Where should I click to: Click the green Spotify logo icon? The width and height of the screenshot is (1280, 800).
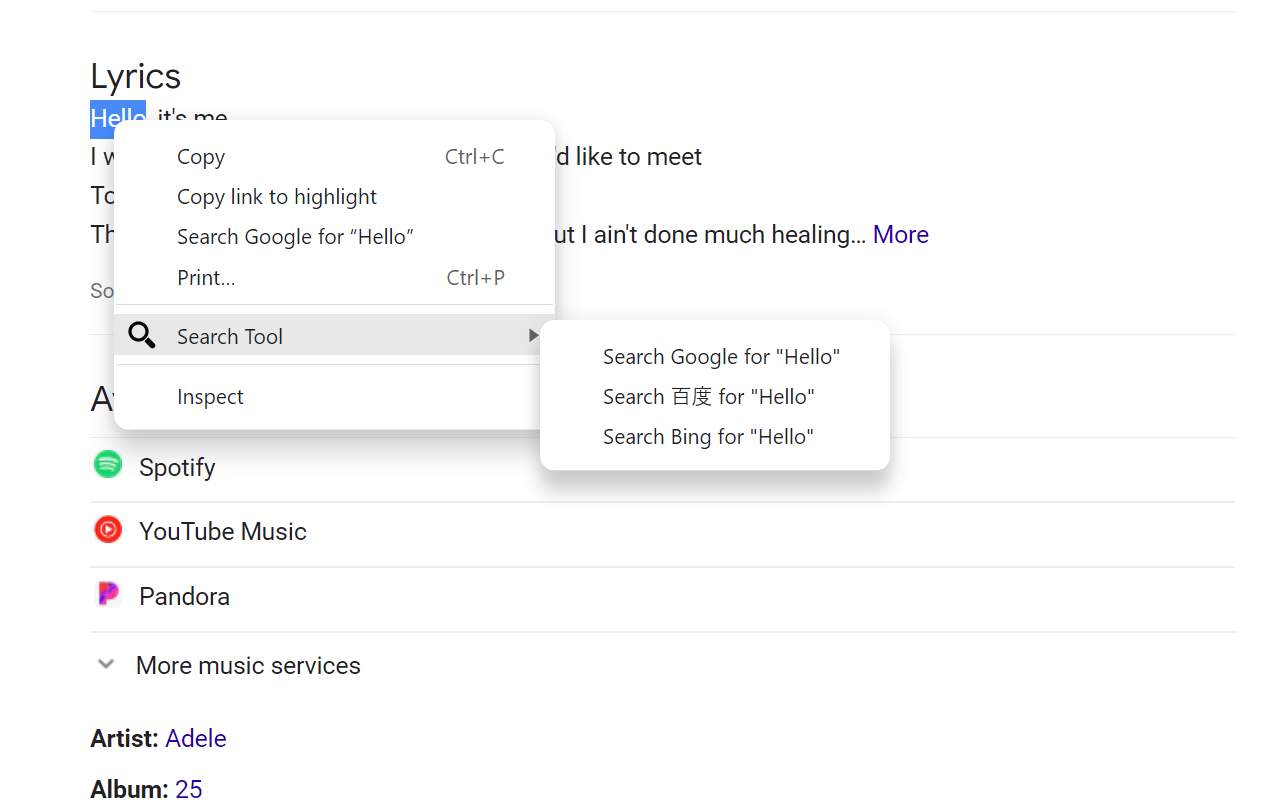point(108,465)
